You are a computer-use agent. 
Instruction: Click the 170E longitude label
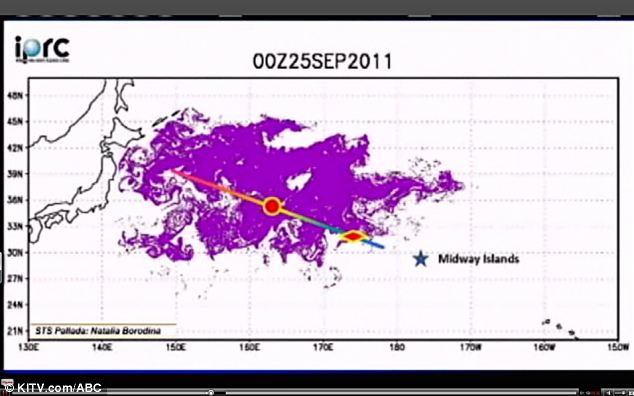click(323, 347)
